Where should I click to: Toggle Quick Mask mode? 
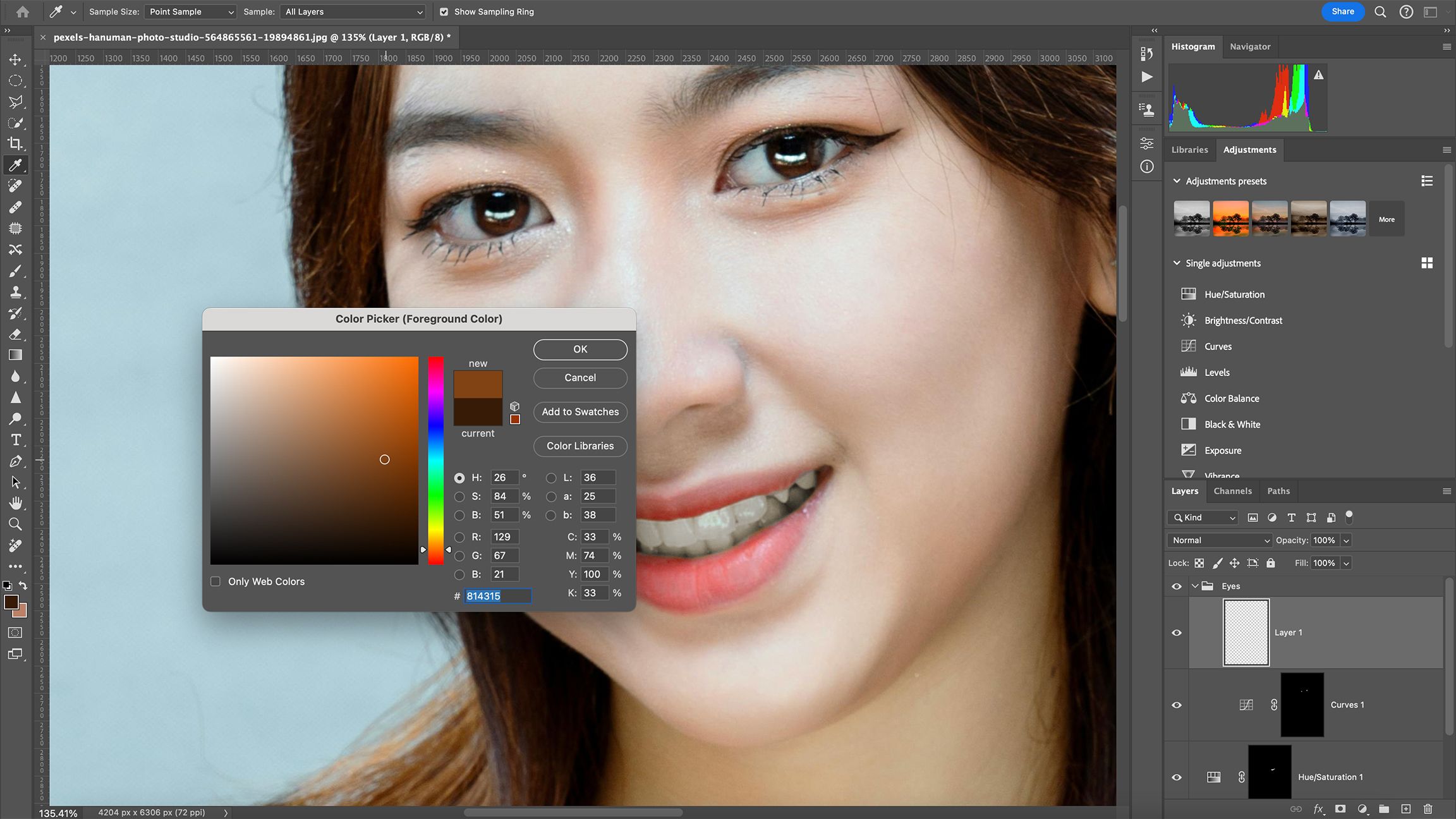pos(15,633)
